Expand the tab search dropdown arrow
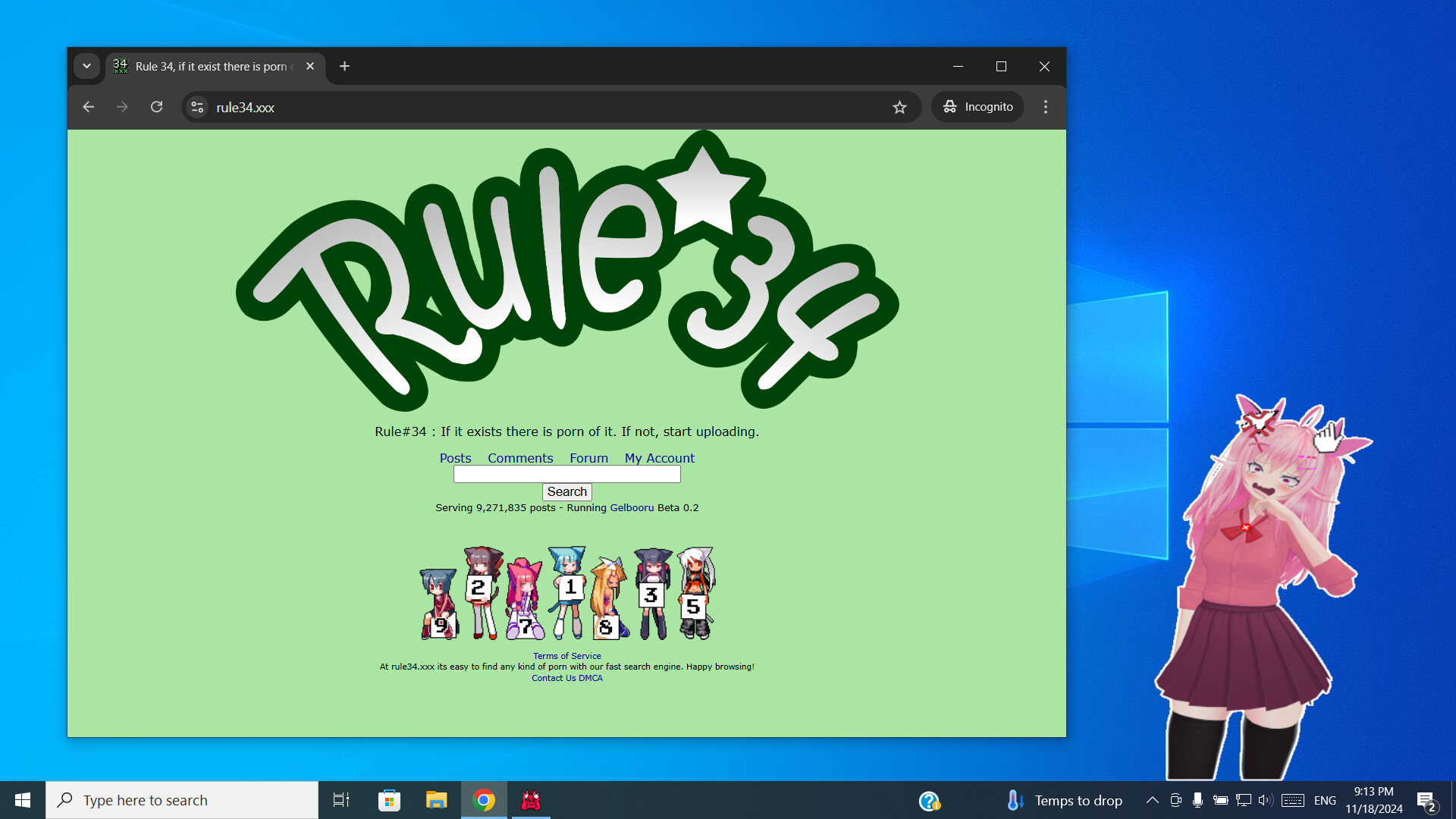Image resolution: width=1456 pixels, height=819 pixels. coord(86,66)
